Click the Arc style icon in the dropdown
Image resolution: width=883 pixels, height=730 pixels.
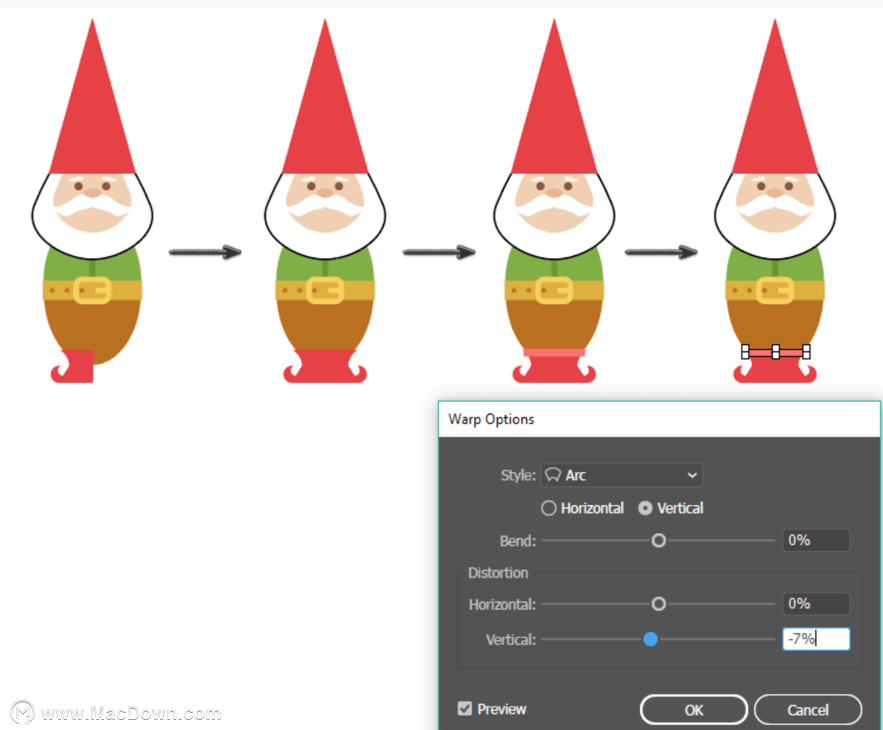pos(553,475)
